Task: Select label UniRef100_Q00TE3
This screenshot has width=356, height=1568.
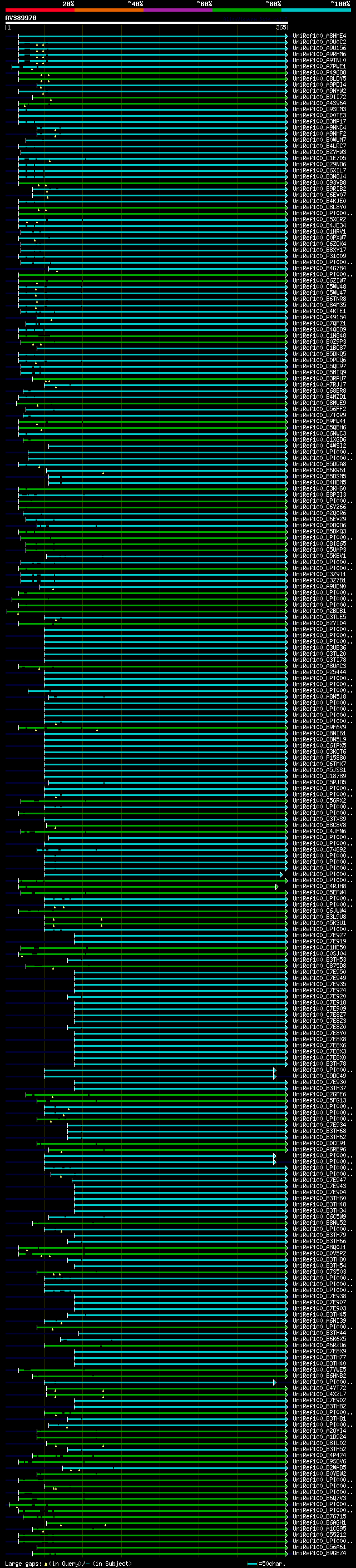Action: coord(319,115)
